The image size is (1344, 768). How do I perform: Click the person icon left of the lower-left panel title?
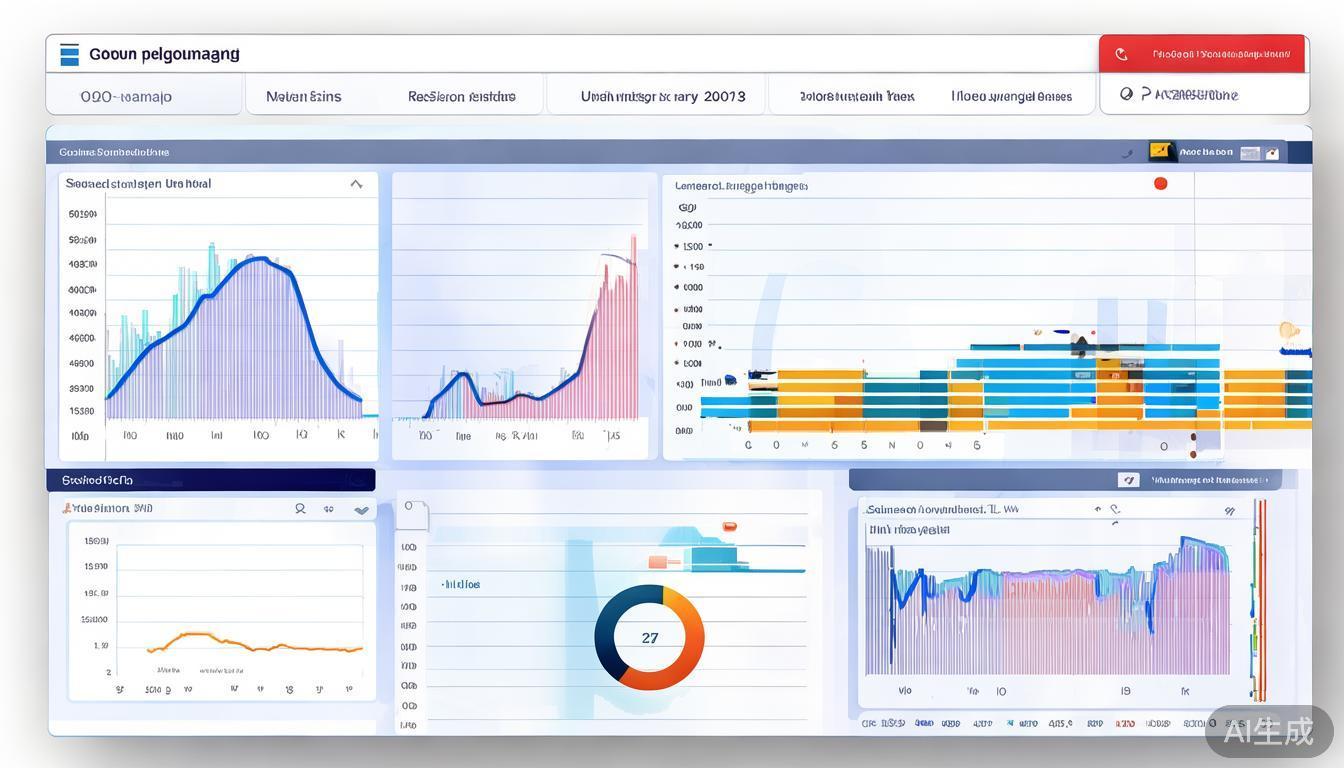(67, 508)
